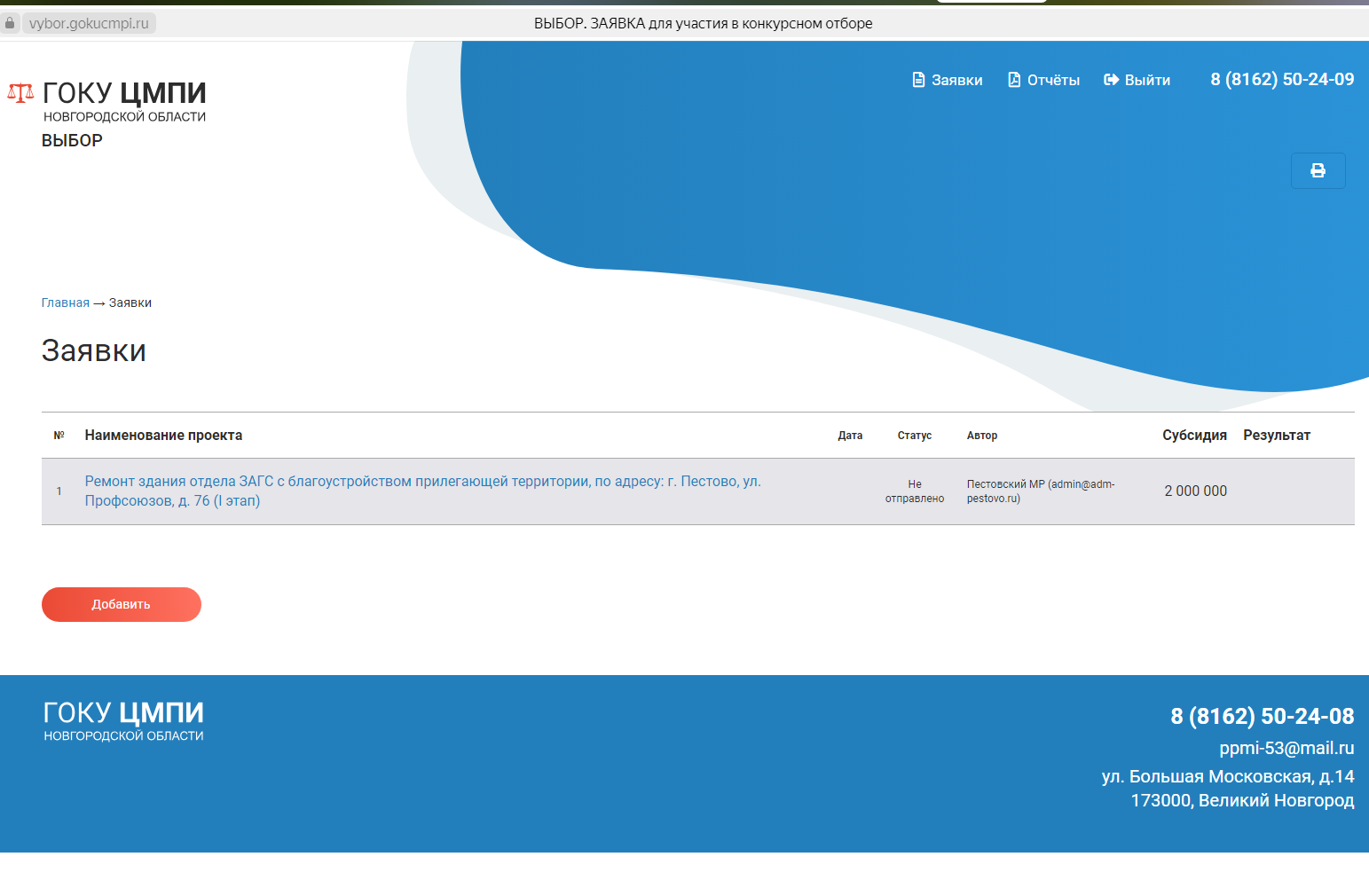Click the footer ГОКУ ЦМПИ logo
This screenshot has width=1369, height=896.
click(123, 720)
